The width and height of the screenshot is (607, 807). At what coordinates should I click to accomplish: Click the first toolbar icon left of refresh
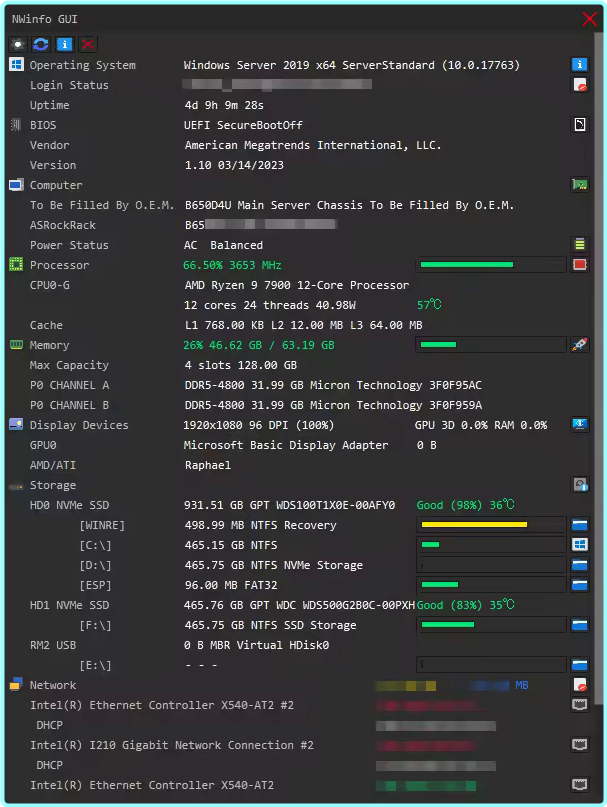(17, 44)
